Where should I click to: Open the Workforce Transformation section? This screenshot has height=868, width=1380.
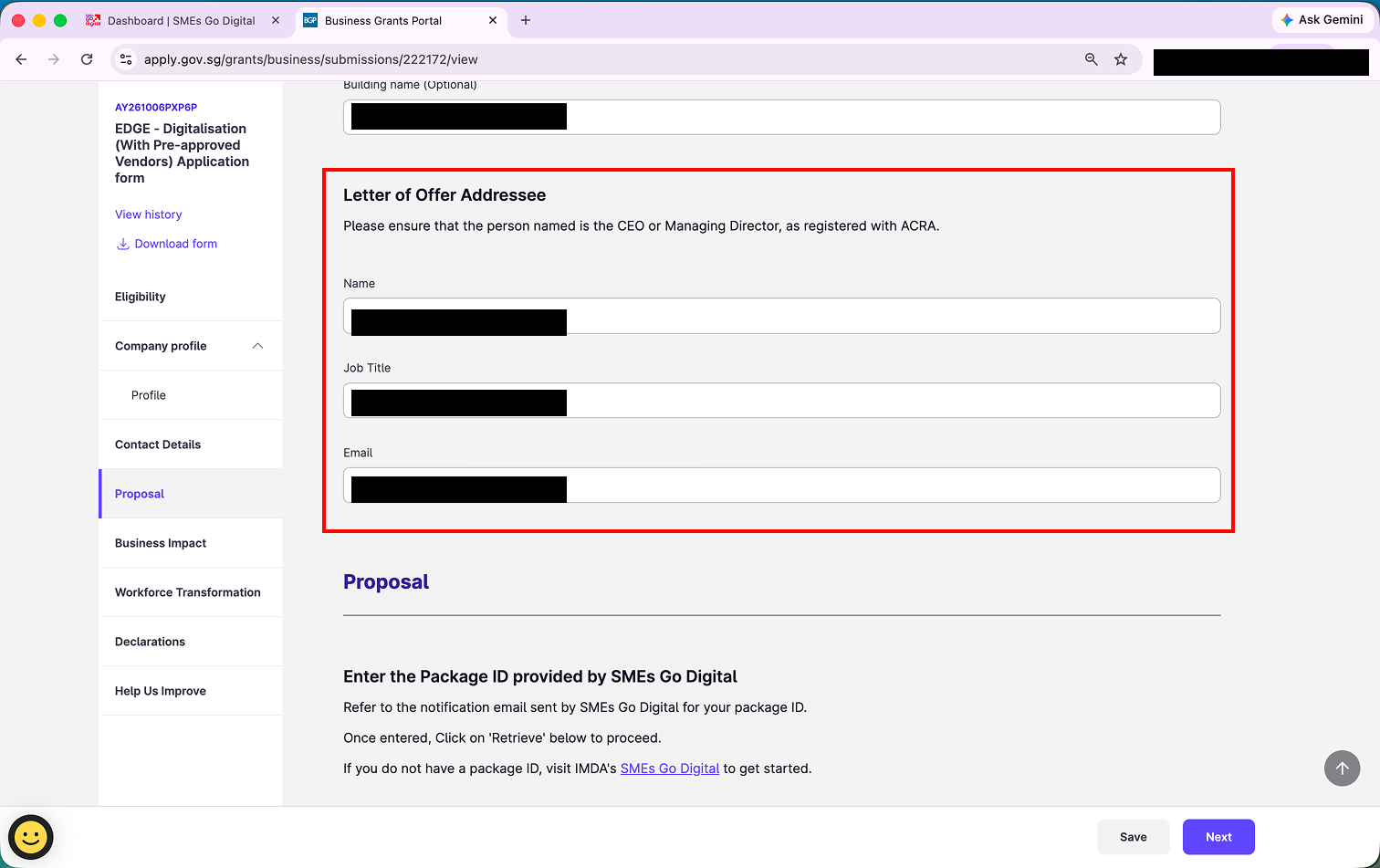click(191, 592)
